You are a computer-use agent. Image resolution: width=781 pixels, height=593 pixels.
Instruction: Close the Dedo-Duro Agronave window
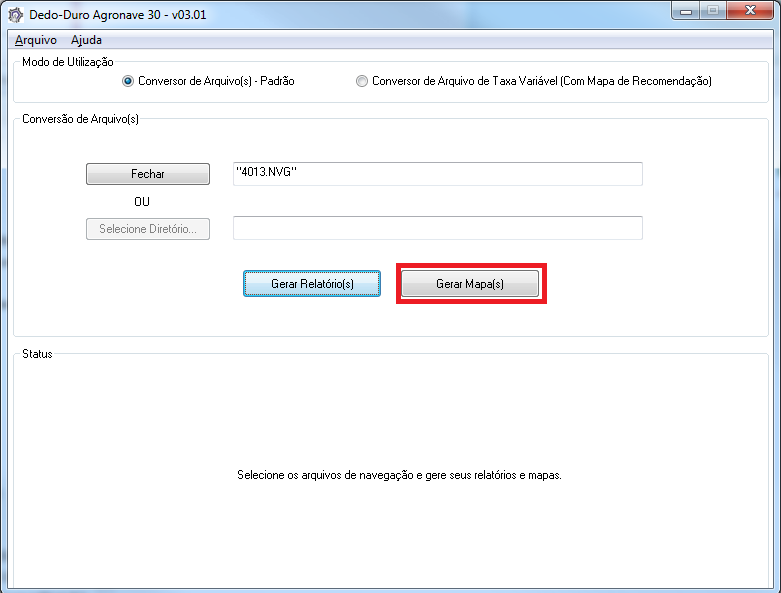[750, 11]
